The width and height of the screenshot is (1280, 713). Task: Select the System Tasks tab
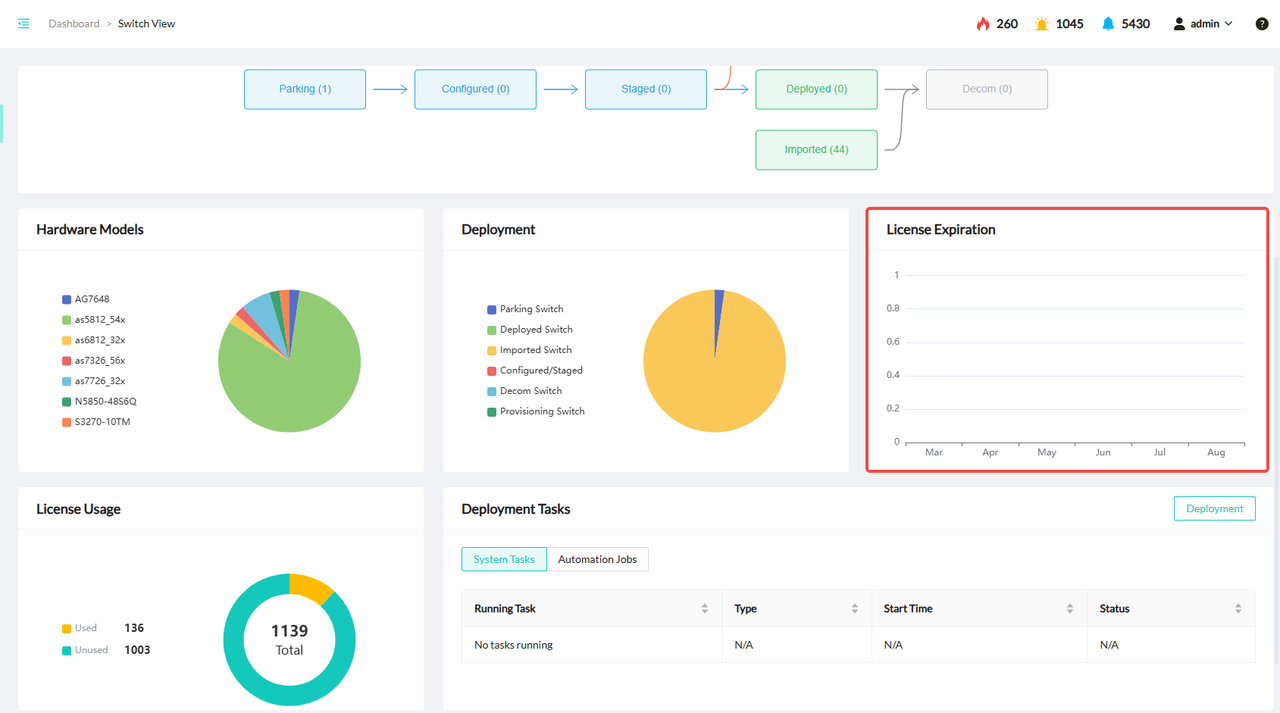(504, 559)
